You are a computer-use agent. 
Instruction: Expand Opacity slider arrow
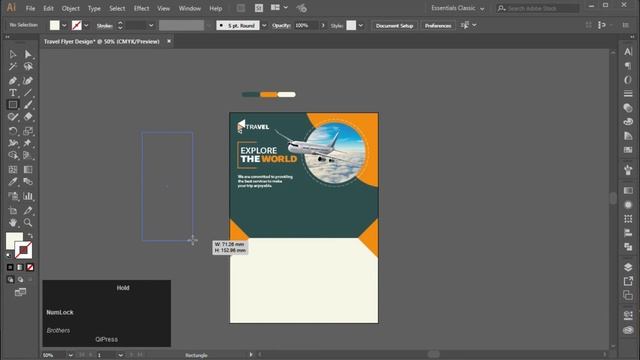323,25
